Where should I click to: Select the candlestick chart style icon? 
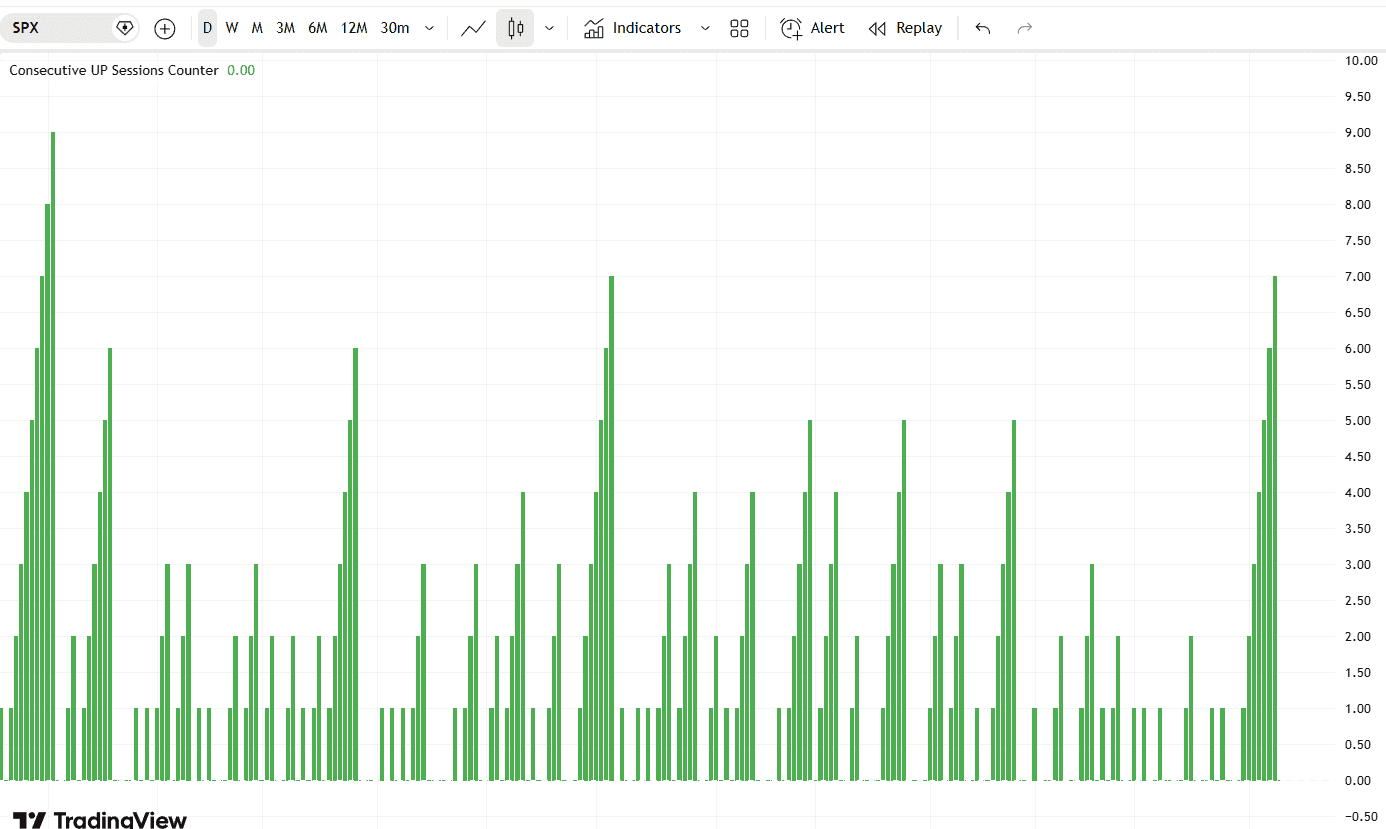pos(515,28)
